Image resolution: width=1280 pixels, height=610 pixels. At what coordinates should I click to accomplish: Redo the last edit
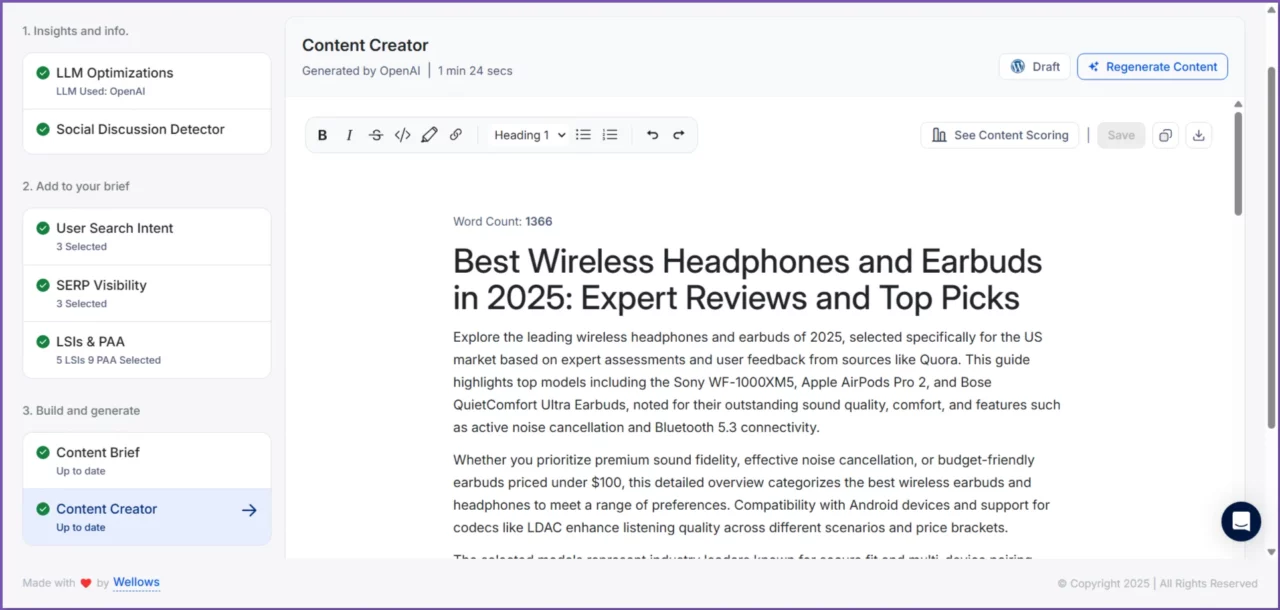[679, 135]
